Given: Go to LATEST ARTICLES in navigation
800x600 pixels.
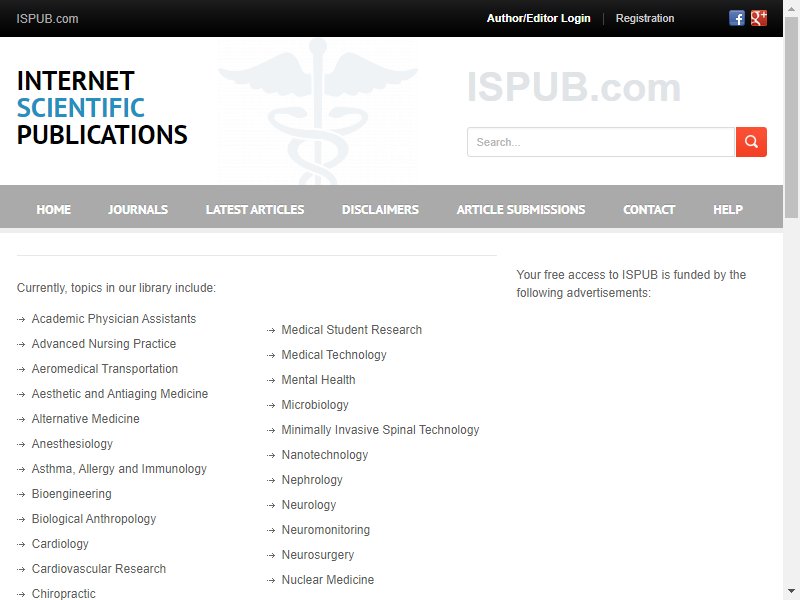Looking at the screenshot, I should point(255,210).
